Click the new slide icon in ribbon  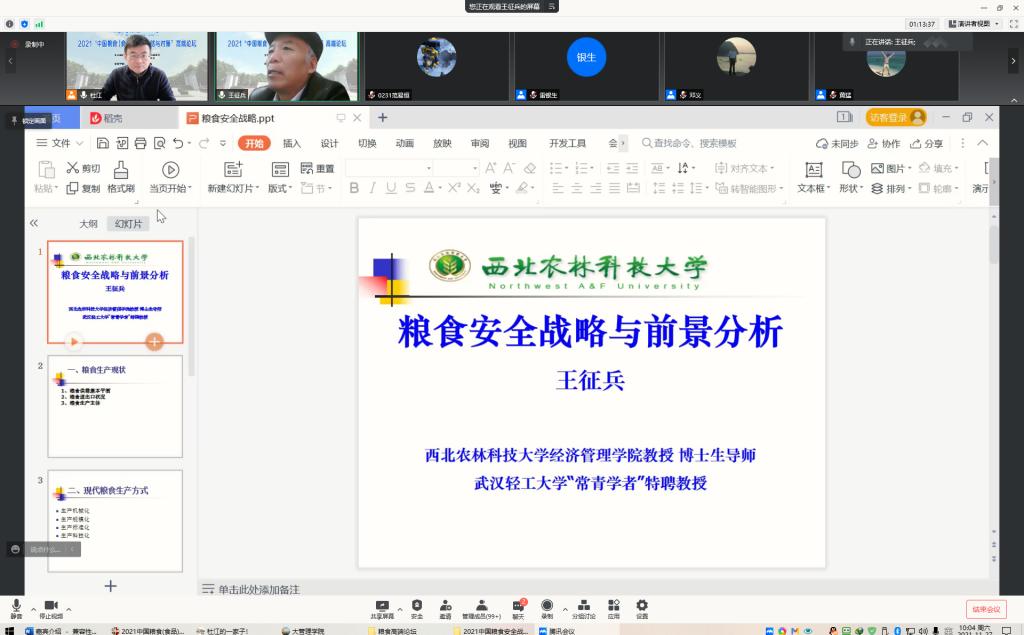[233, 170]
